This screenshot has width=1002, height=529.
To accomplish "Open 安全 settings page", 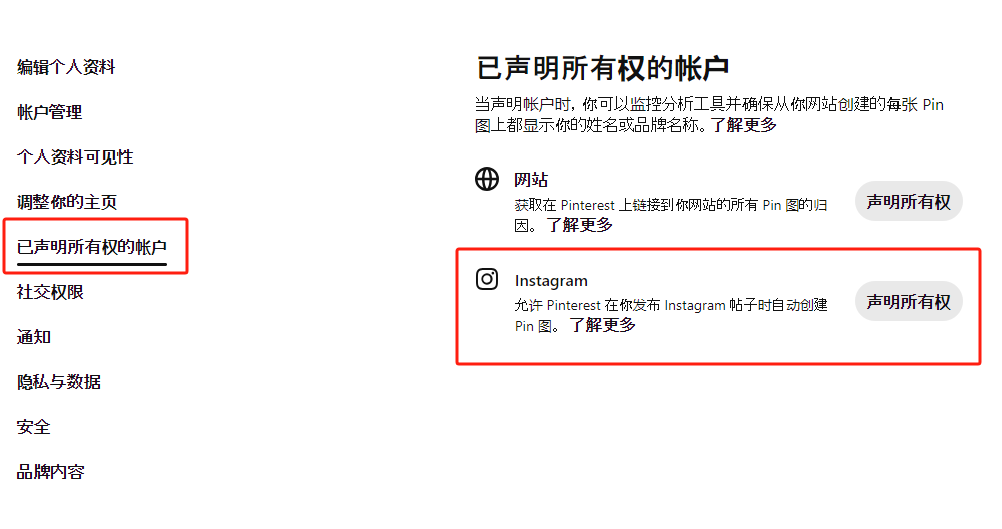I will [33, 427].
